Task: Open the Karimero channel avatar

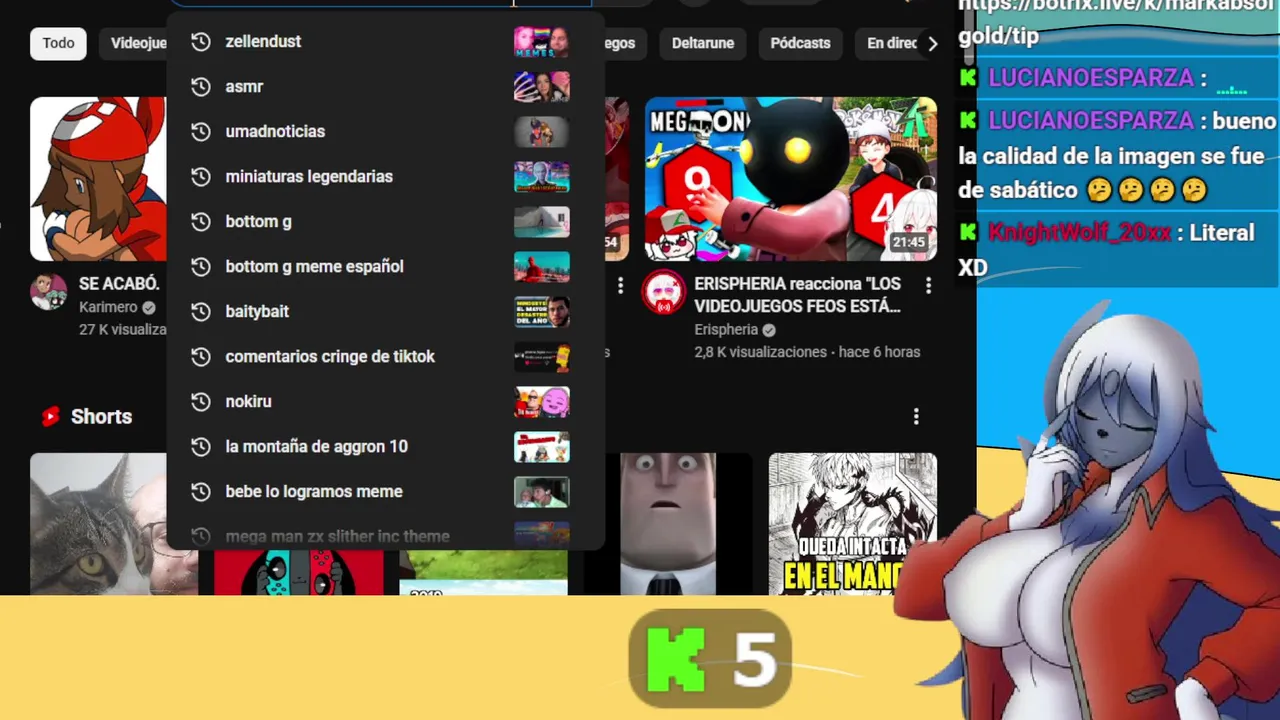Action: (48, 291)
